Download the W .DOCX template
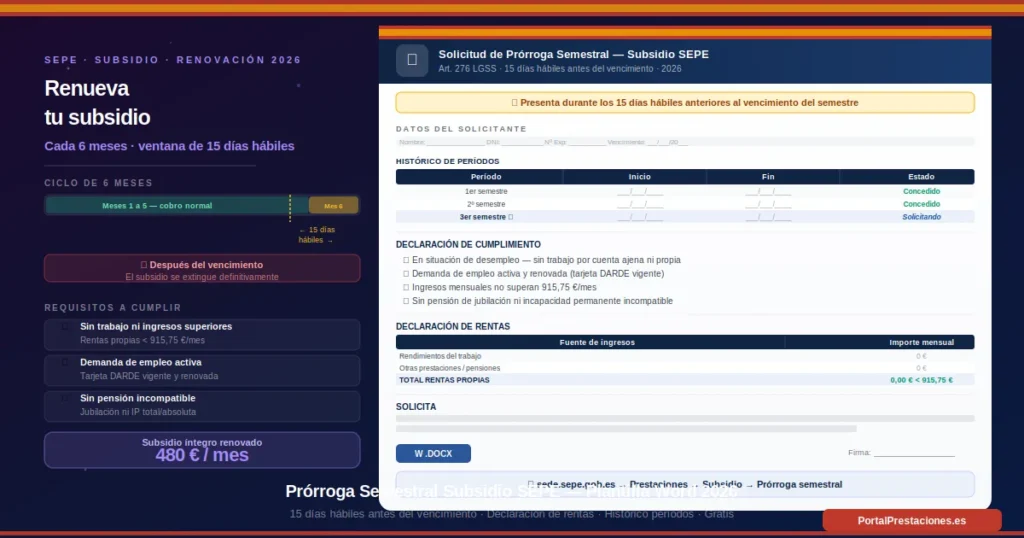The image size is (1024, 538). [433, 453]
